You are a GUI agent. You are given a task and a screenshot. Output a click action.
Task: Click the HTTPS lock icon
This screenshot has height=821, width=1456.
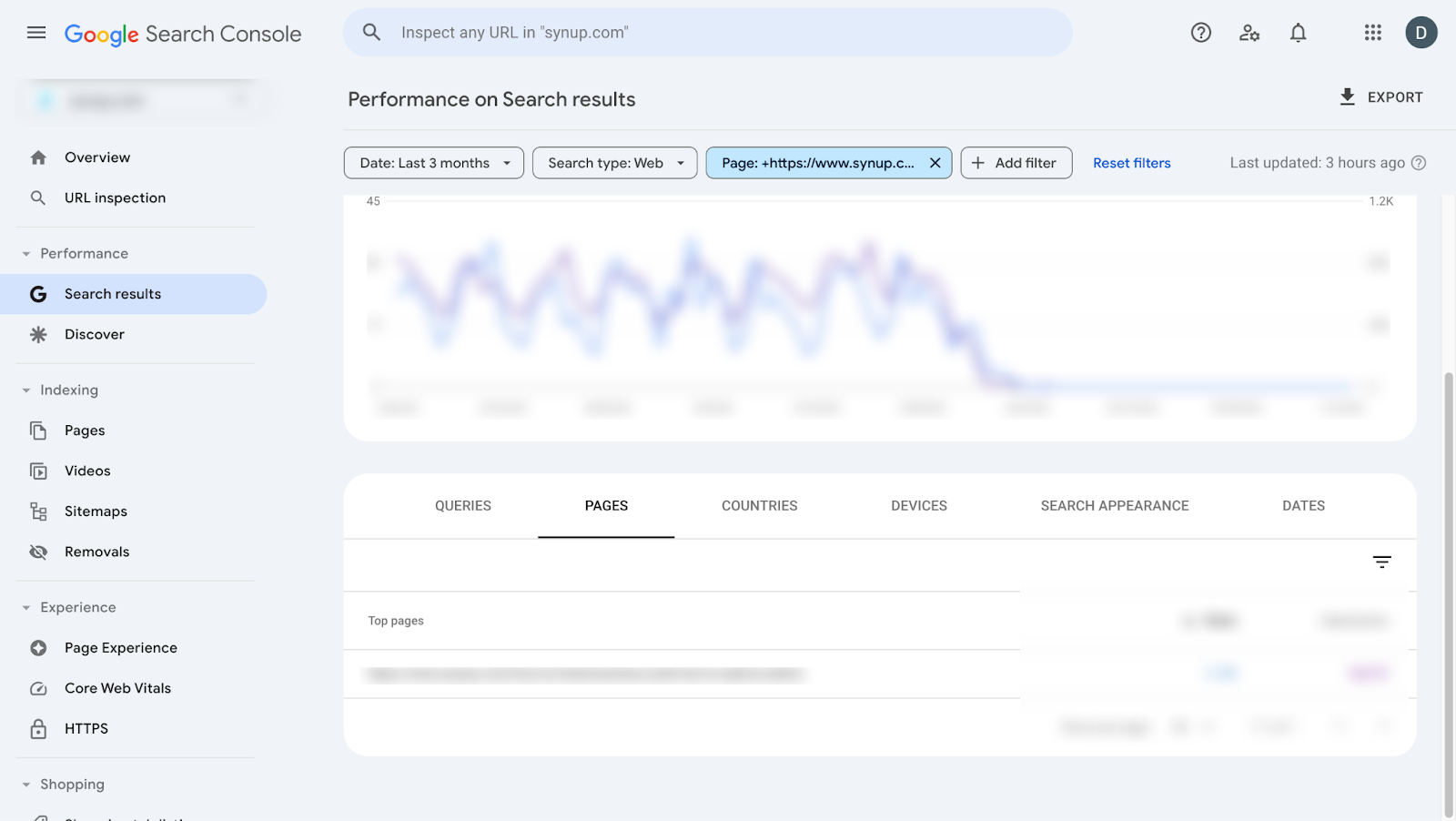click(38, 728)
